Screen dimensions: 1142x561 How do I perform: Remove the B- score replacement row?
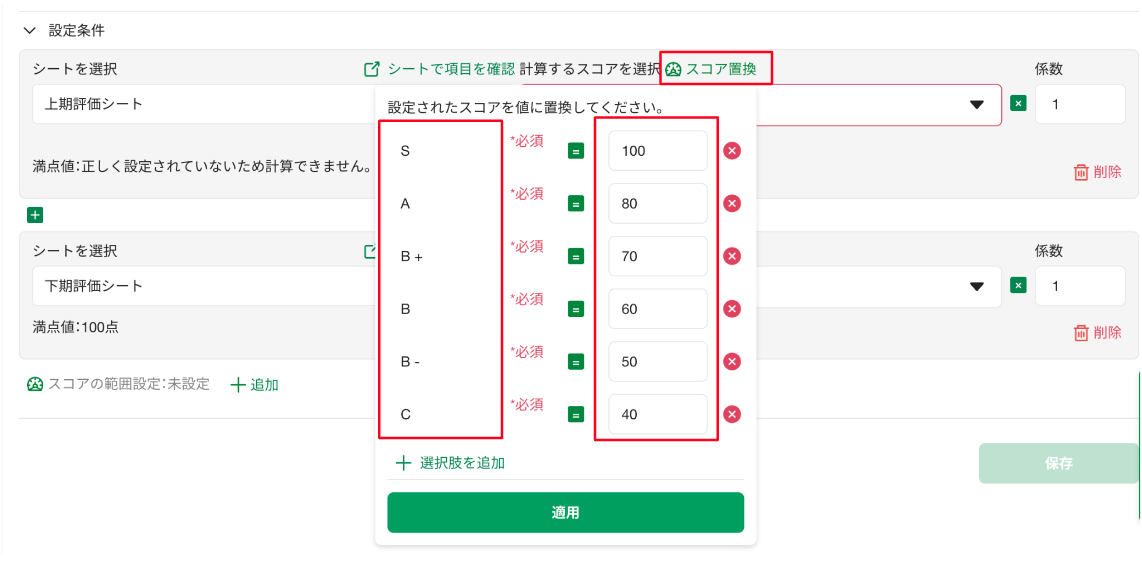click(732, 362)
